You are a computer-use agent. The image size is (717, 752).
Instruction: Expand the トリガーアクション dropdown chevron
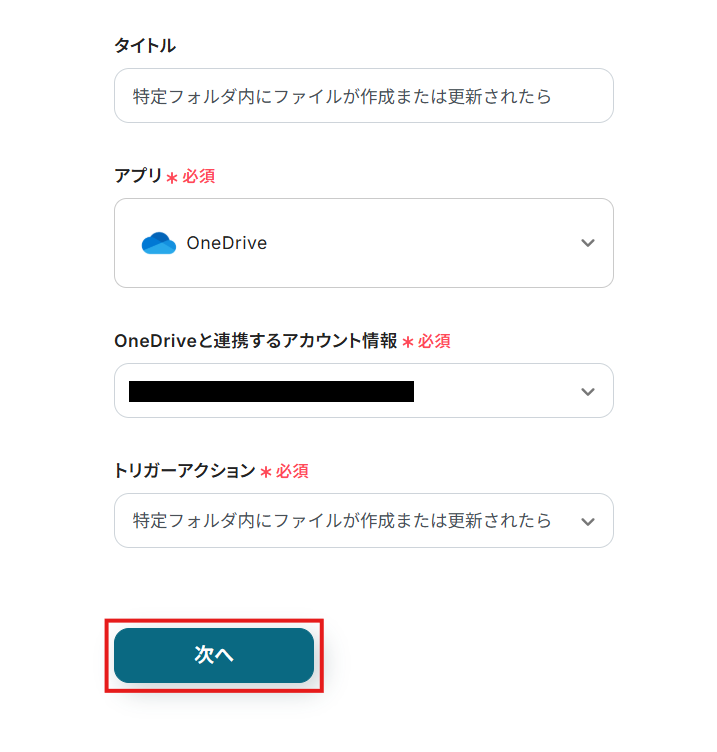click(x=588, y=521)
